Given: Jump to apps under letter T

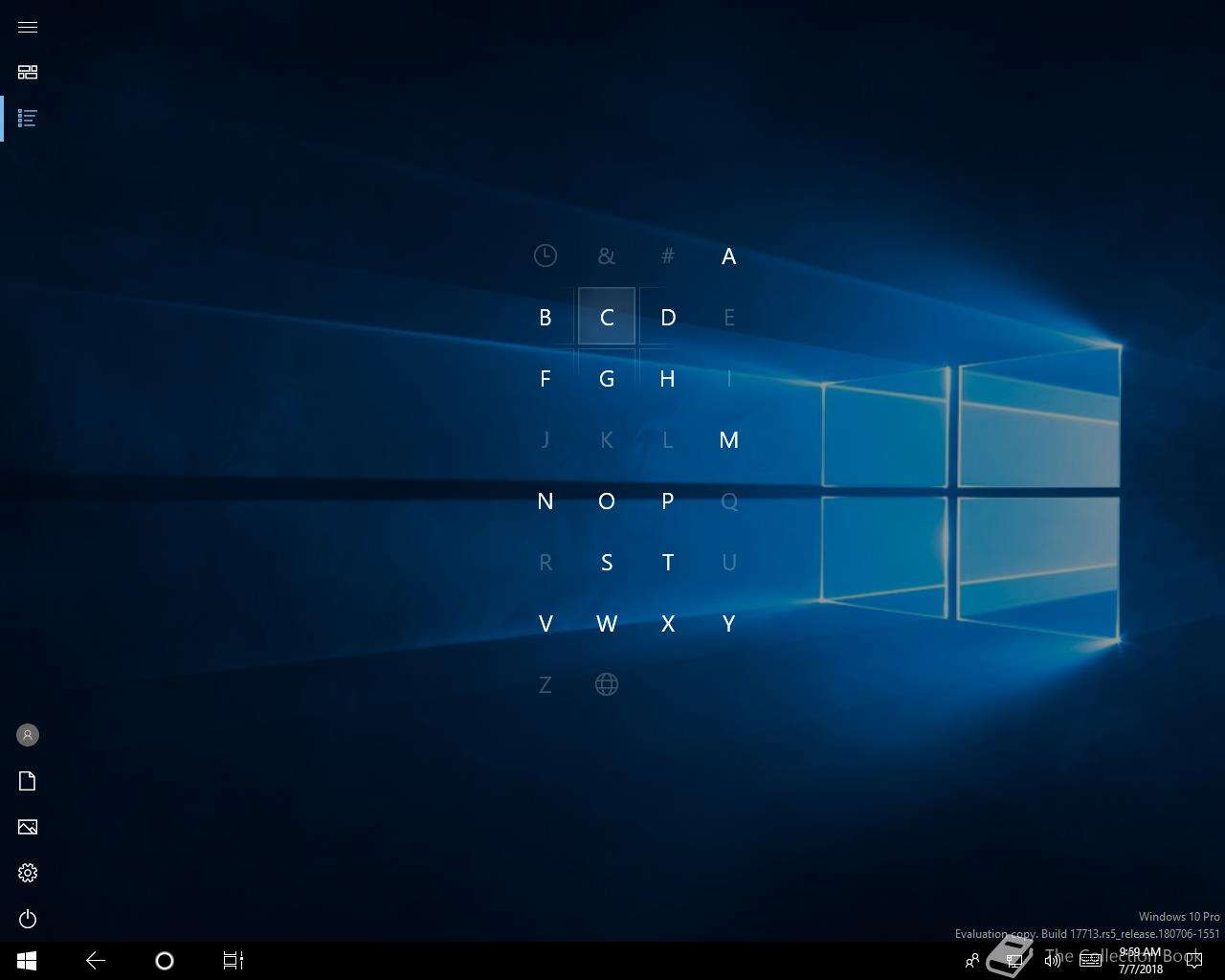Looking at the screenshot, I should [668, 562].
